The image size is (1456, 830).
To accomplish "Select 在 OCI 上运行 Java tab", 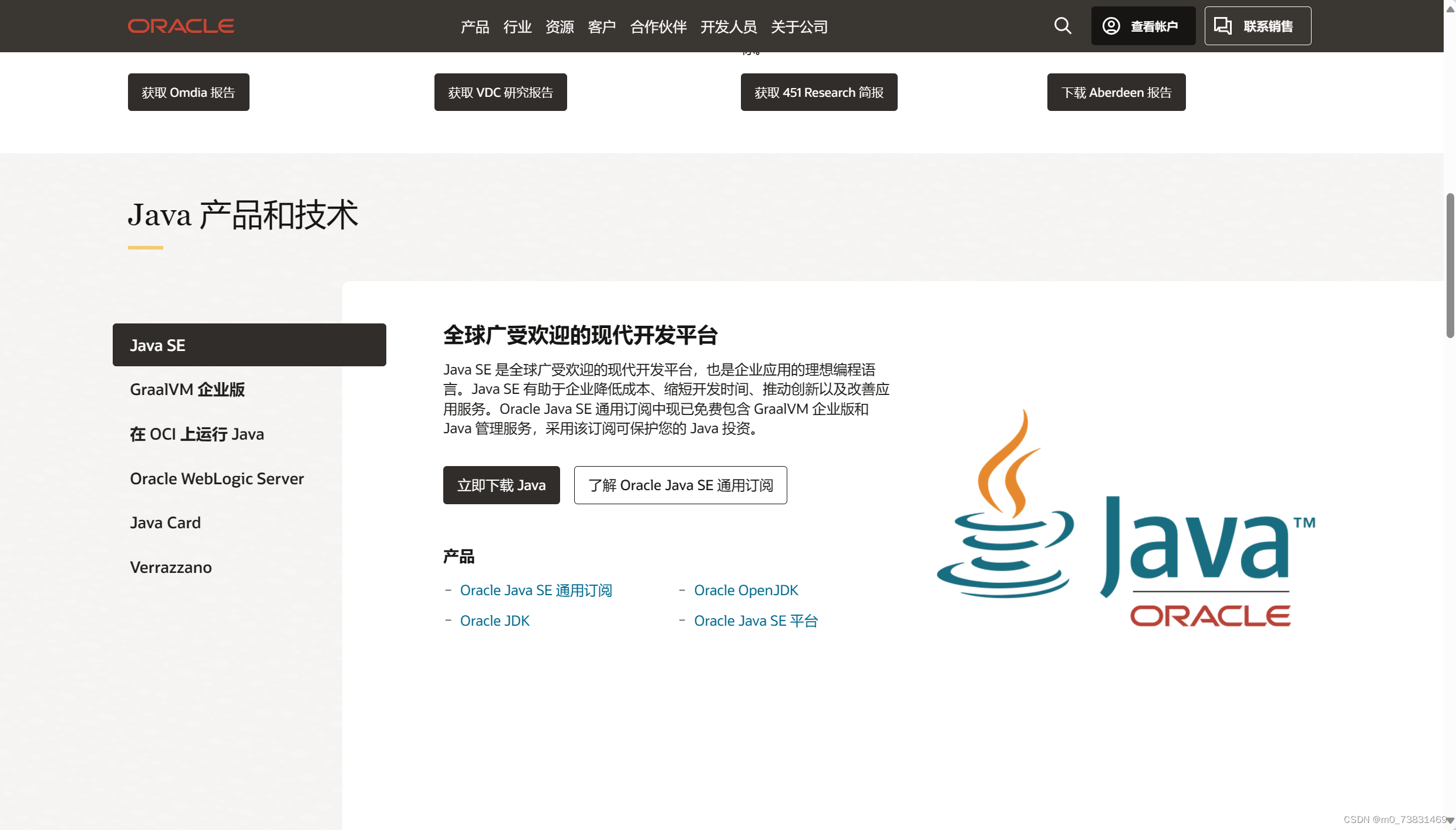I will 197,434.
